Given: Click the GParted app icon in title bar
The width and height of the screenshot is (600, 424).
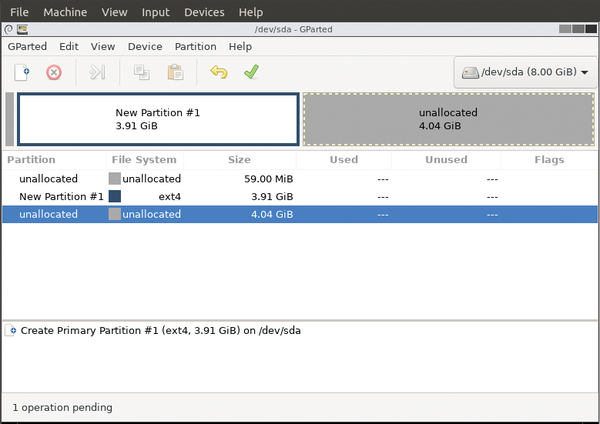Looking at the screenshot, I should coord(23,29).
